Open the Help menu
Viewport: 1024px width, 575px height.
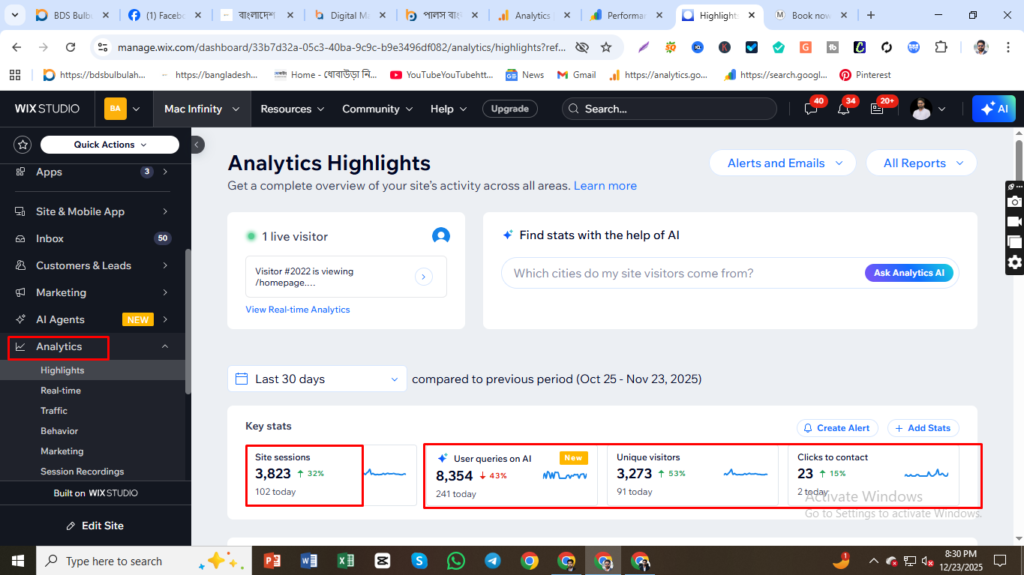point(448,109)
